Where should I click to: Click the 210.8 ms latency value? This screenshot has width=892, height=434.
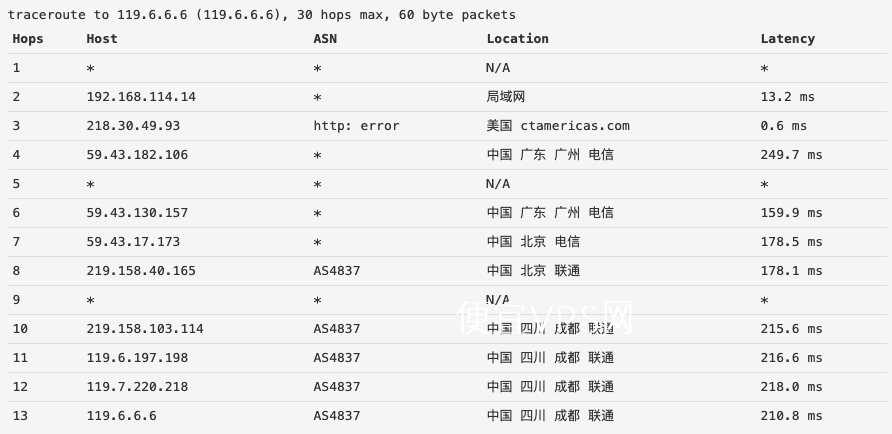(791, 416)
